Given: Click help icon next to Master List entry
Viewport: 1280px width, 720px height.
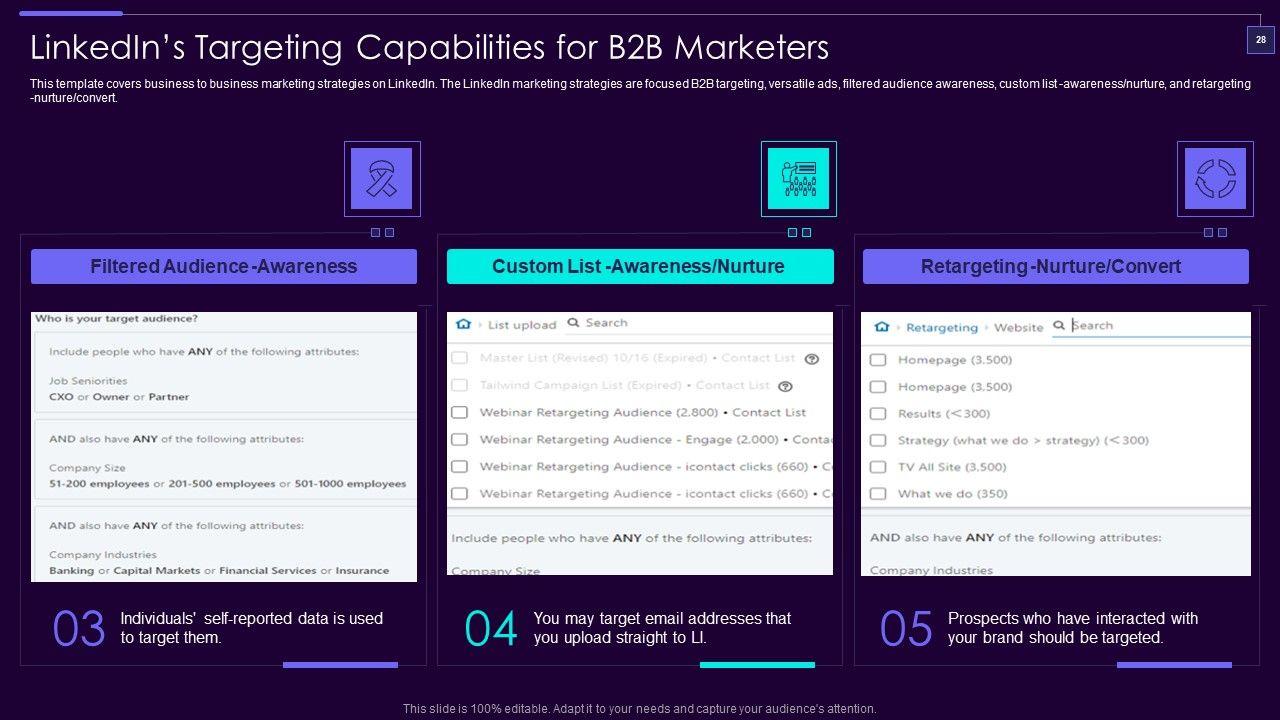Looking at the screenshot, I should (x=812, y=359).
